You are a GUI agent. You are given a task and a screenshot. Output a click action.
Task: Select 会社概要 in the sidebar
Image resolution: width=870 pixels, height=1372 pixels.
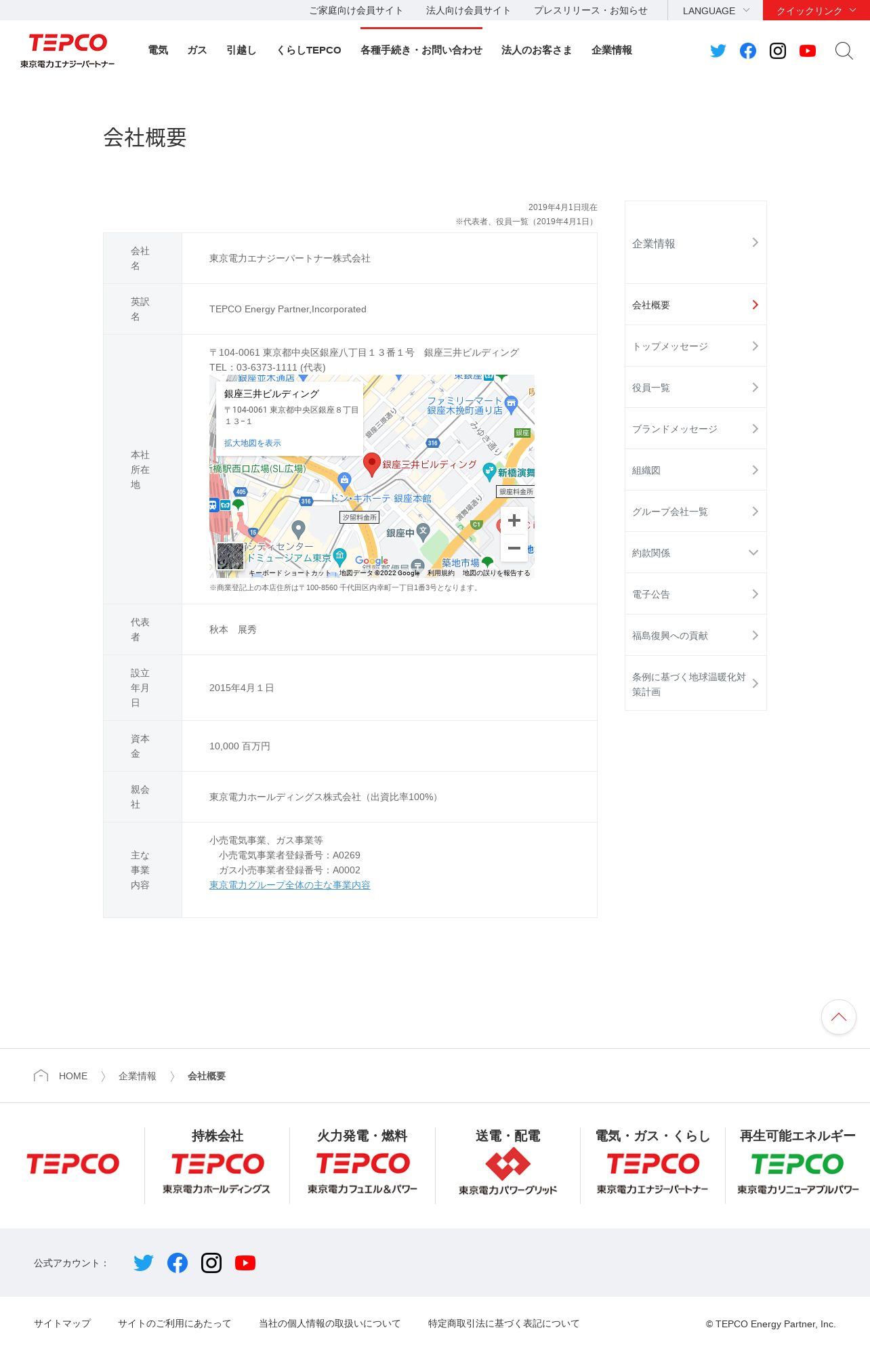[696, 305]
